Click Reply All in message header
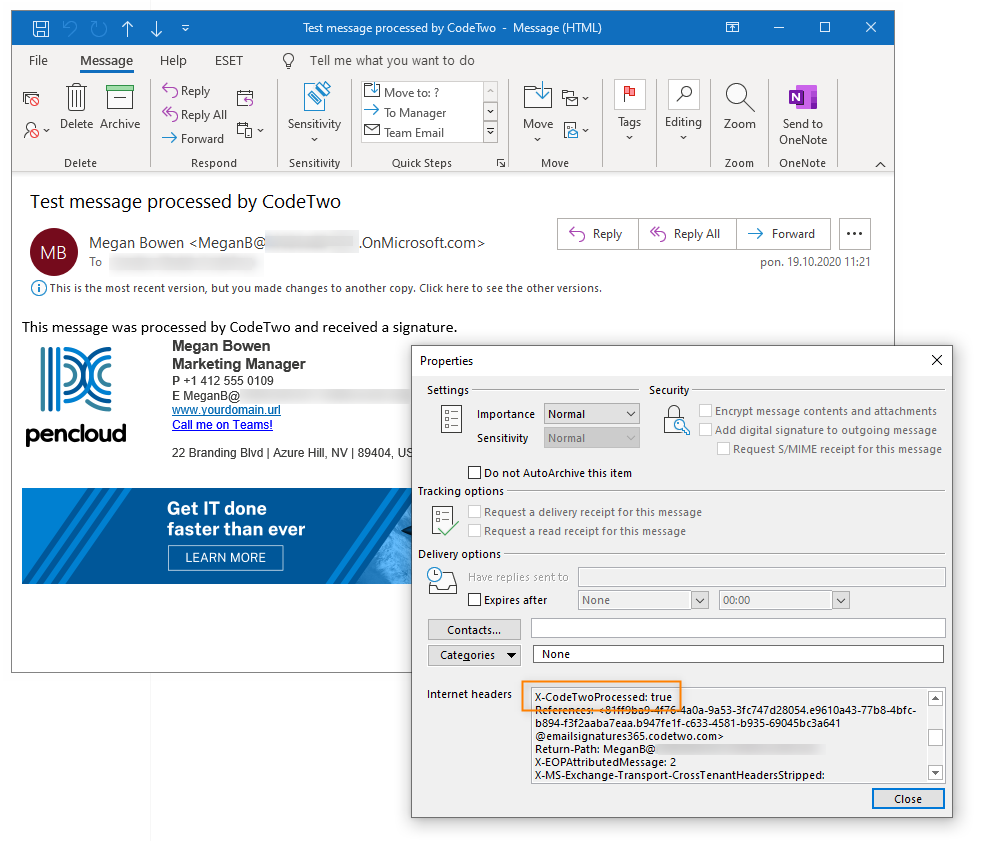Image resolution: width=981 pixels, height=841 pixels. pyautogui.click(x=687, y=234)
